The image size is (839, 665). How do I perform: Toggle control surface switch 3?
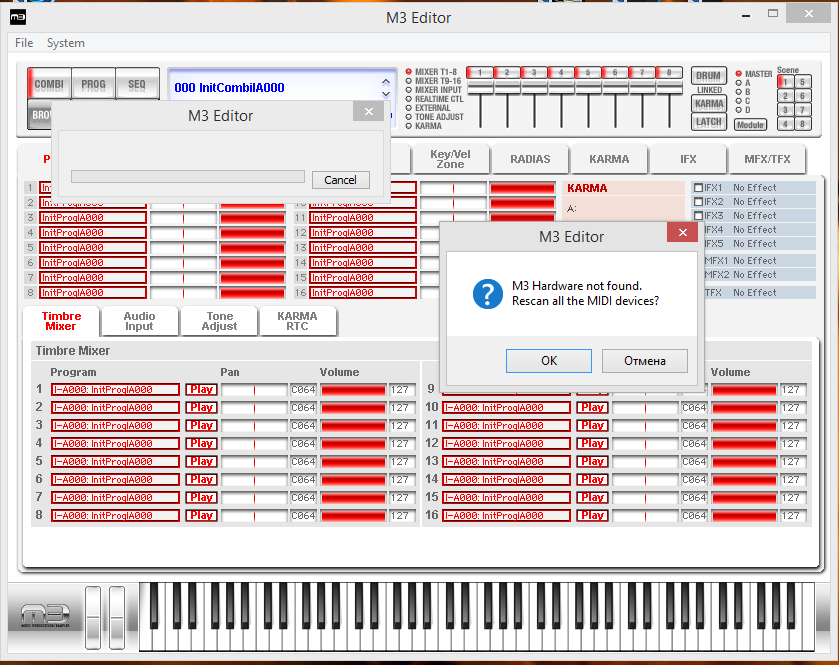(534, 72)
